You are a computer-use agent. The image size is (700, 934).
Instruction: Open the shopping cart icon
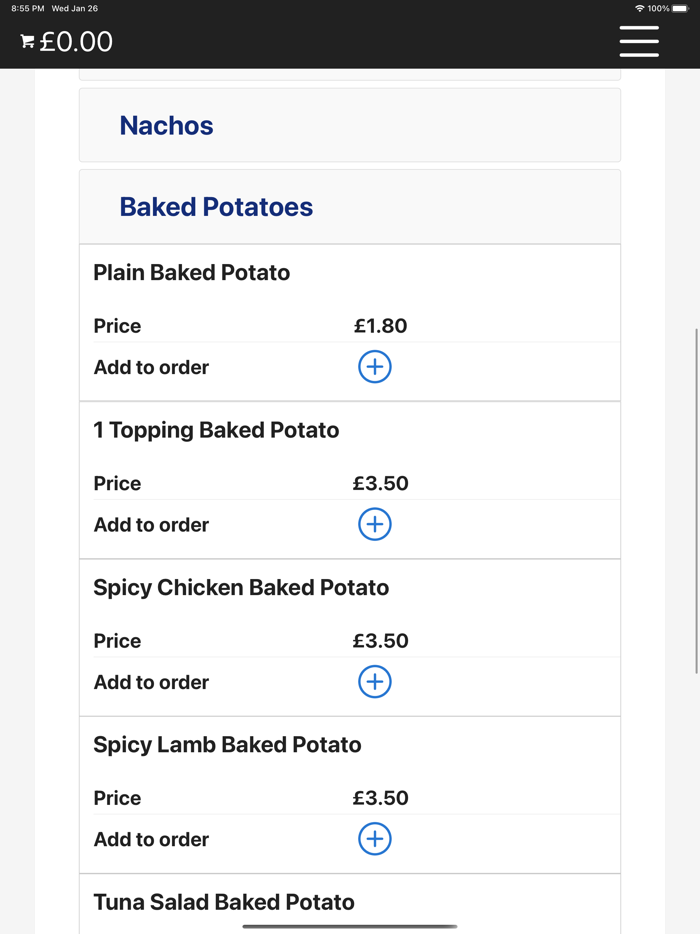[x=28, y=42]
